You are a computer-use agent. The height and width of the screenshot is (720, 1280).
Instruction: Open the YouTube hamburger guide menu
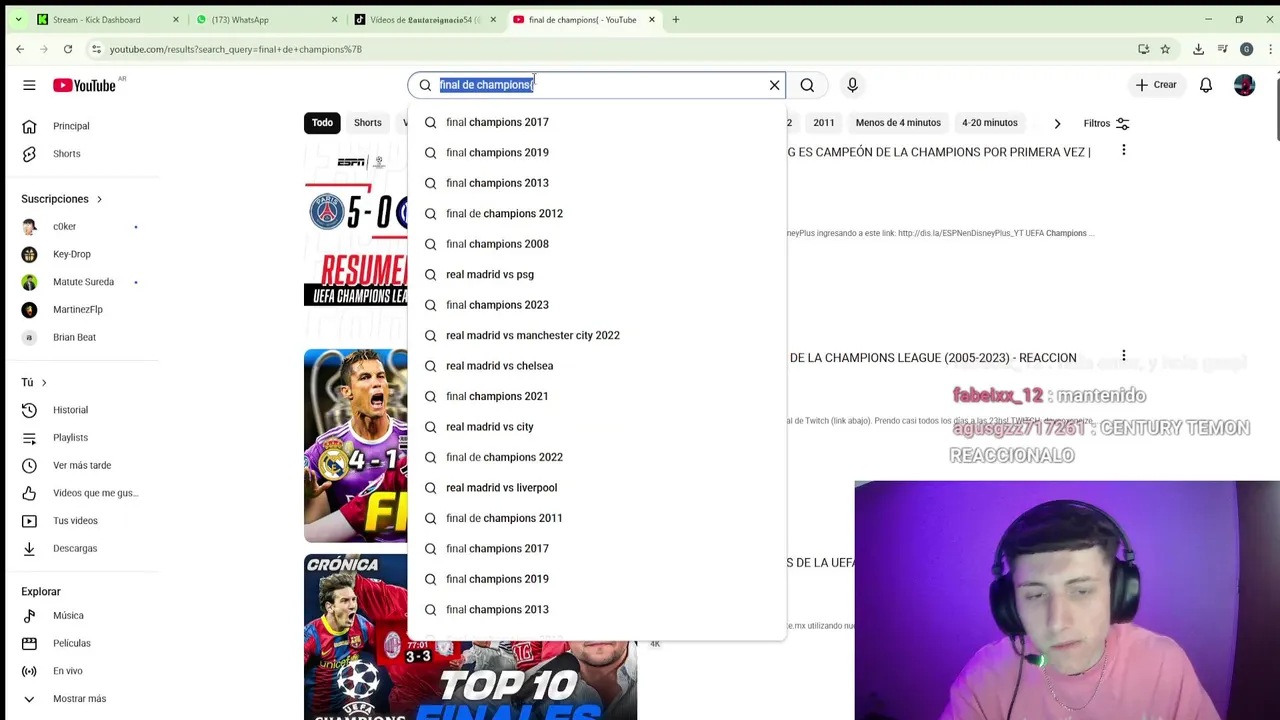point(29,85)
